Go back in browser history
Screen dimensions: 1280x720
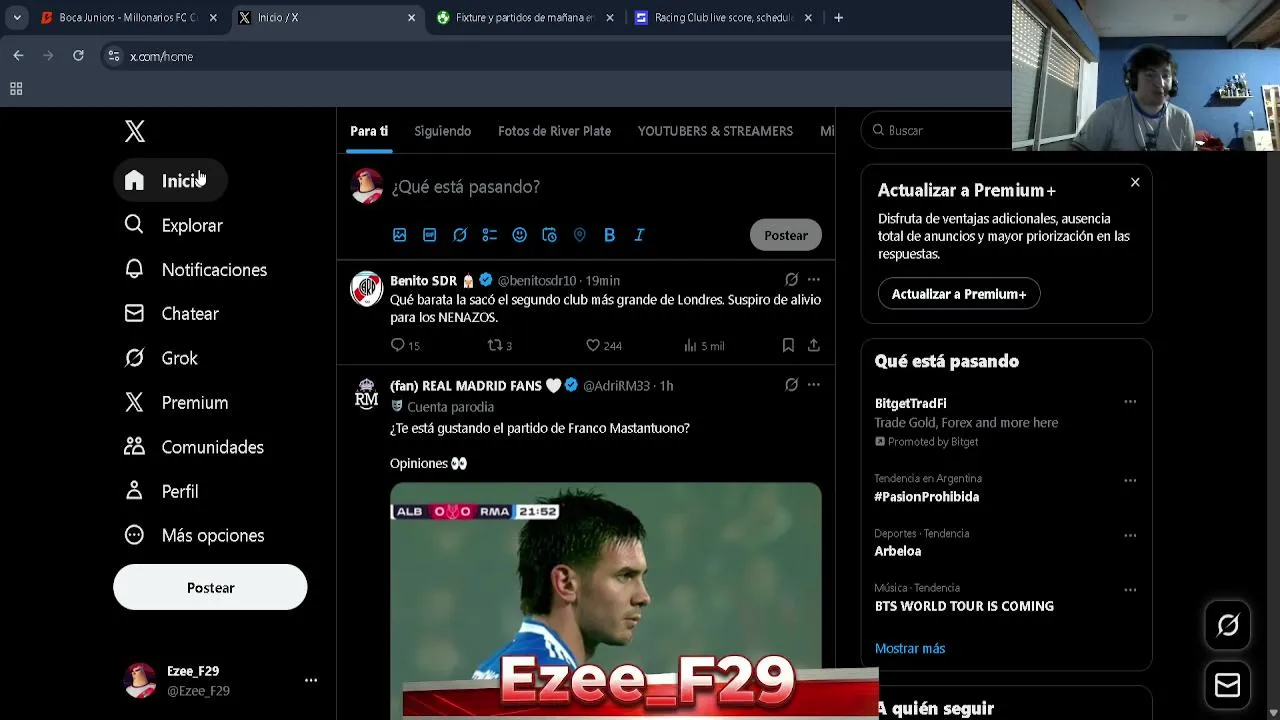click(18, 56)
